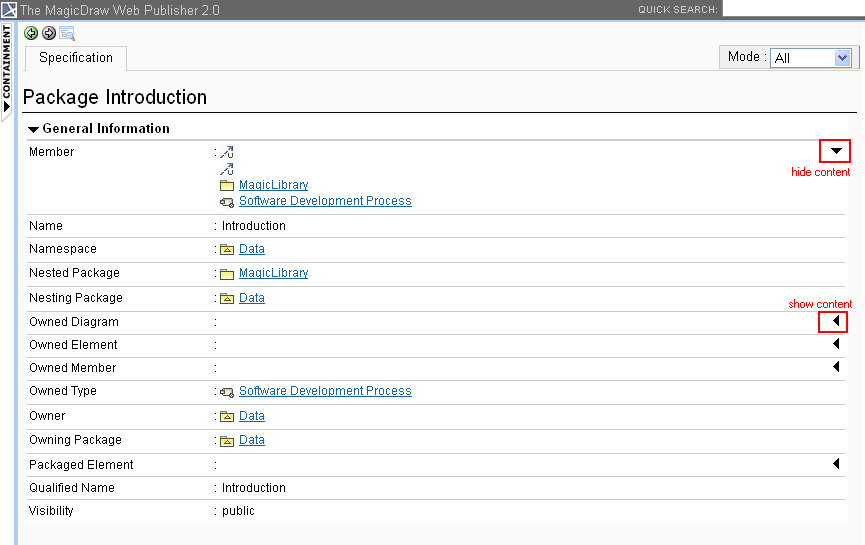
Task: Click the package icon in the Owner row
Action: tap(227, 417)
